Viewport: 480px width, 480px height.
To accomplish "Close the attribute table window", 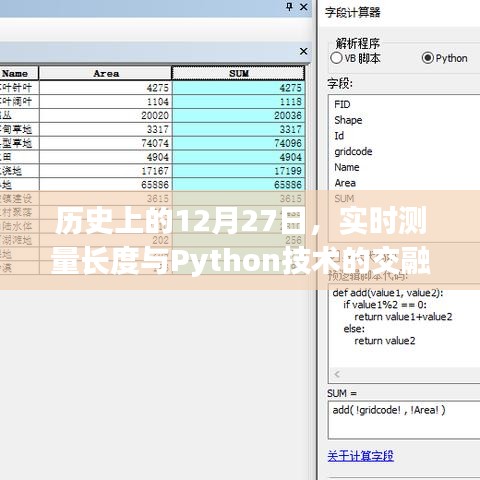I will pyautogui.click(x=303, y=51).
